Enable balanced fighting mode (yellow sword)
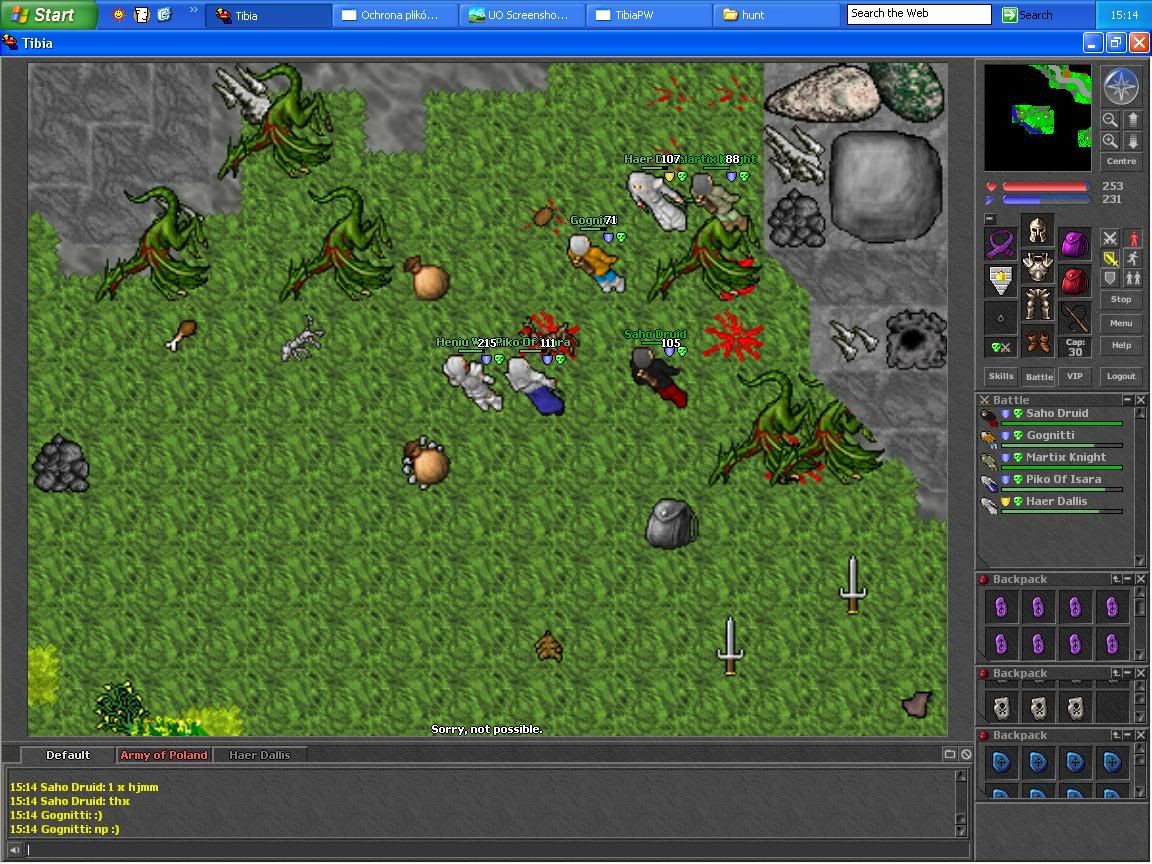The height and width of the screenshot is (864, 1152). click(1110, 258)
